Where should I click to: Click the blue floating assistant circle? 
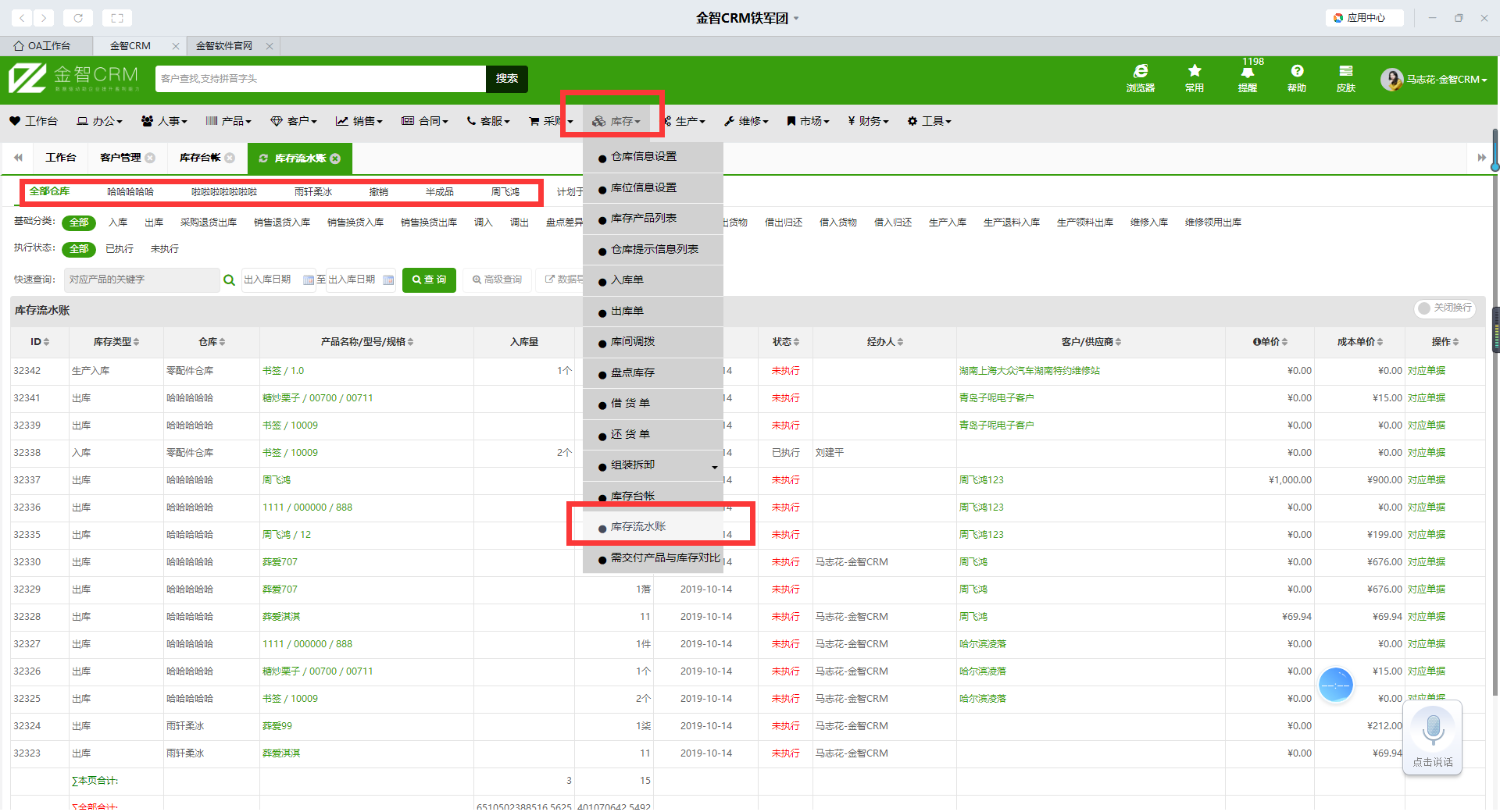[x=1336, y=686]
